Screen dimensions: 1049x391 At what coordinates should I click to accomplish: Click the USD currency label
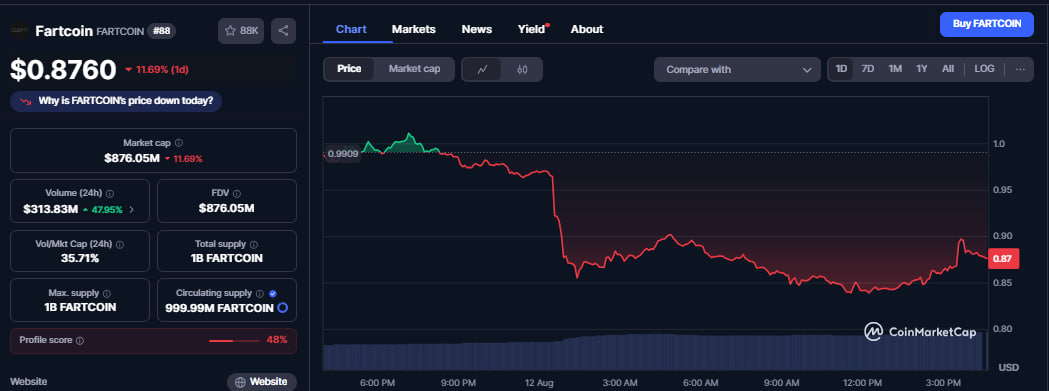(x=1008, y=368)
